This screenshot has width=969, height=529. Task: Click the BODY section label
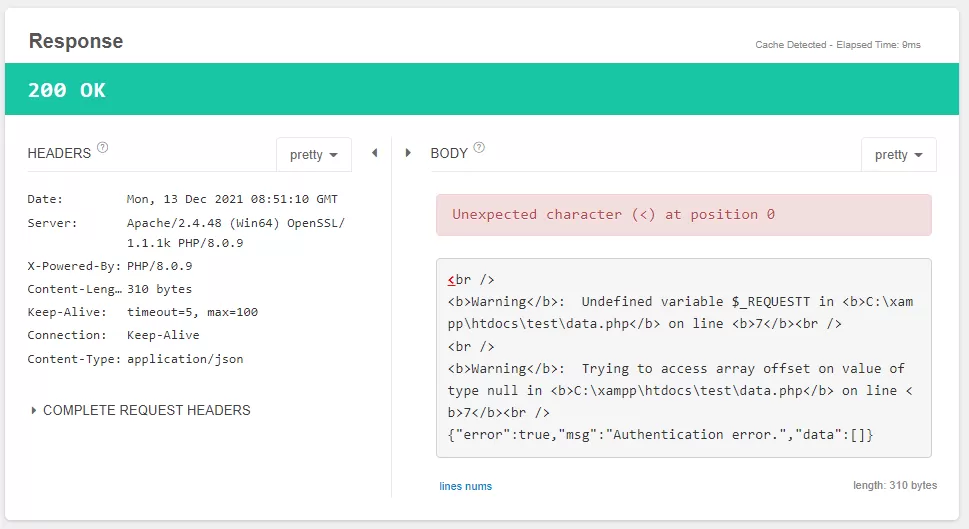[449, 153]
